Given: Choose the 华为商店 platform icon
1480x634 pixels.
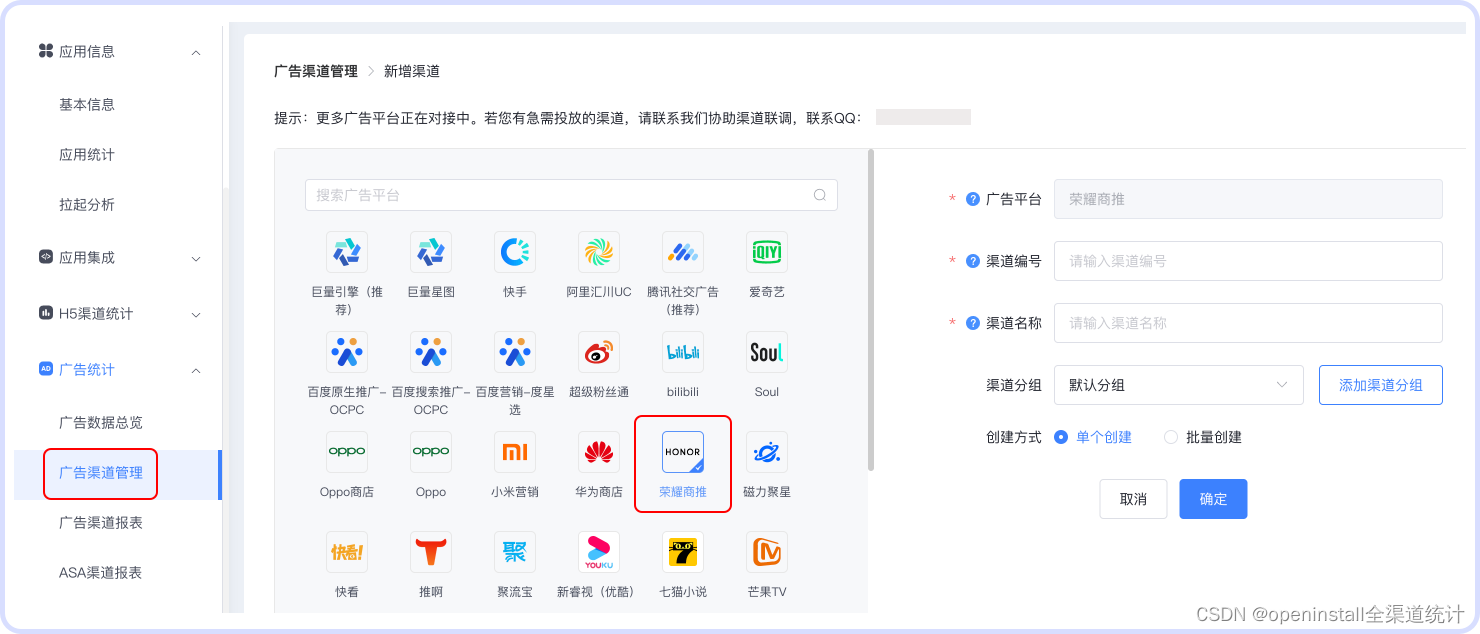Looking at the screenshot, I should 599,452.
